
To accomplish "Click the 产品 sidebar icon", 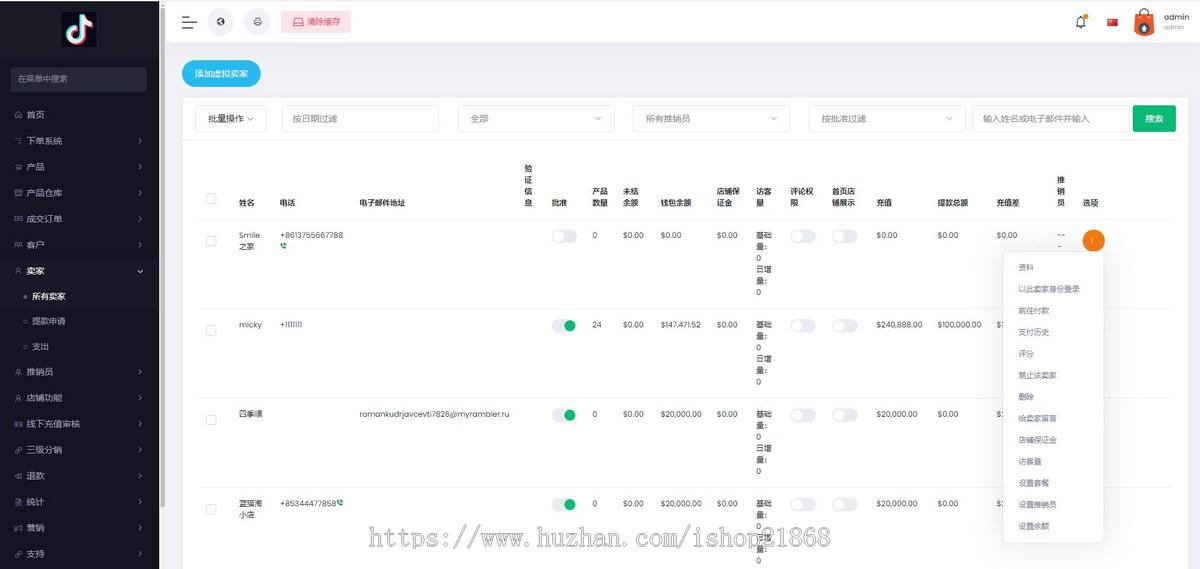I will click(18, 167).
